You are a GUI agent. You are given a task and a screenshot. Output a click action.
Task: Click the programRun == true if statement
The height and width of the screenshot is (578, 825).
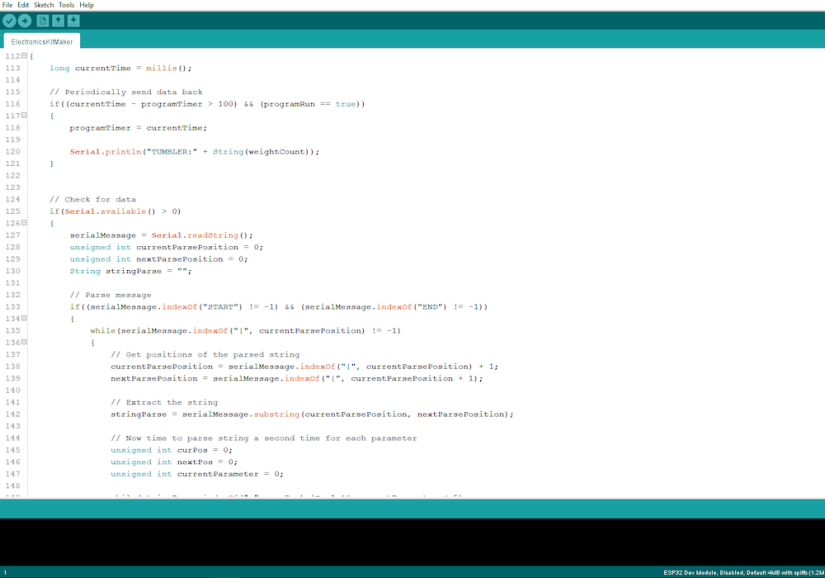pyautogui.click(x=207, y=104)
